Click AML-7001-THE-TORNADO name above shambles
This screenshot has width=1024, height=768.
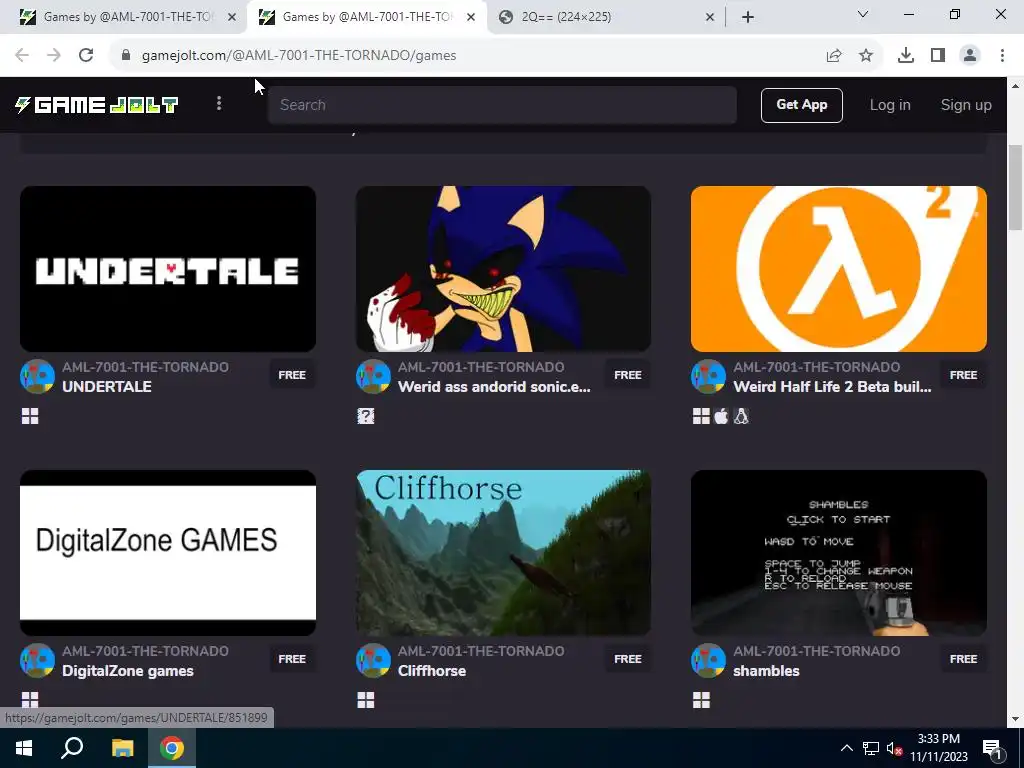pos(816,651)
